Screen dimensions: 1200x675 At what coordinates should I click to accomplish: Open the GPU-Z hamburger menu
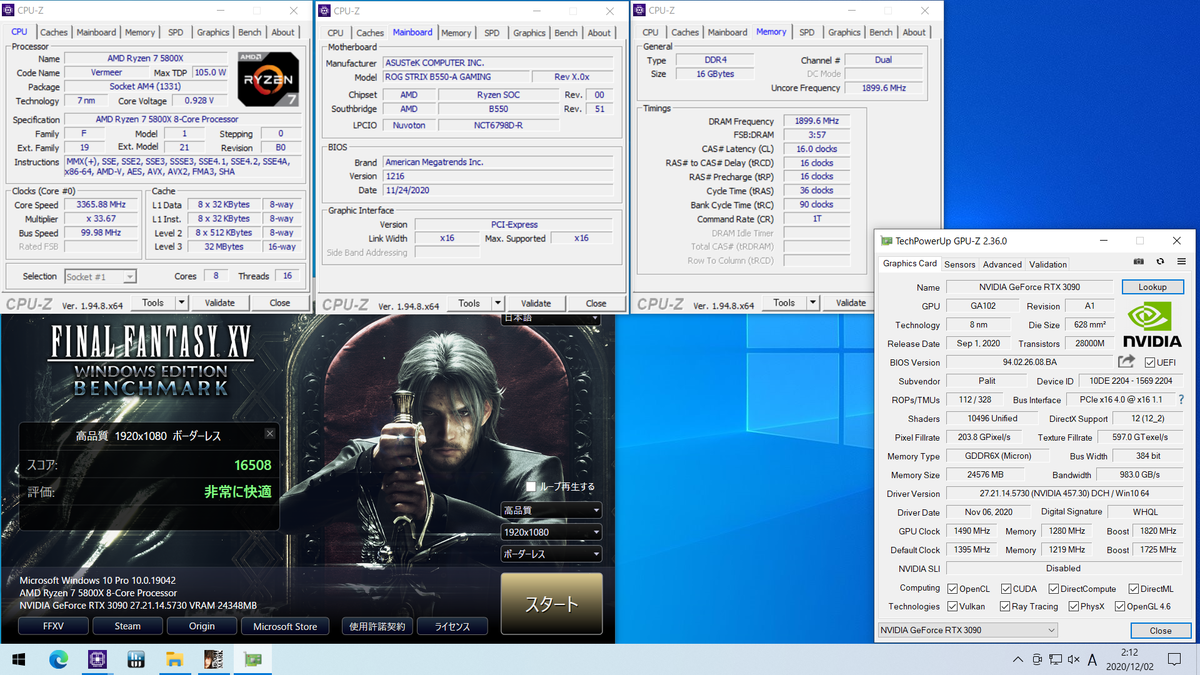(x=1181, y=262)
